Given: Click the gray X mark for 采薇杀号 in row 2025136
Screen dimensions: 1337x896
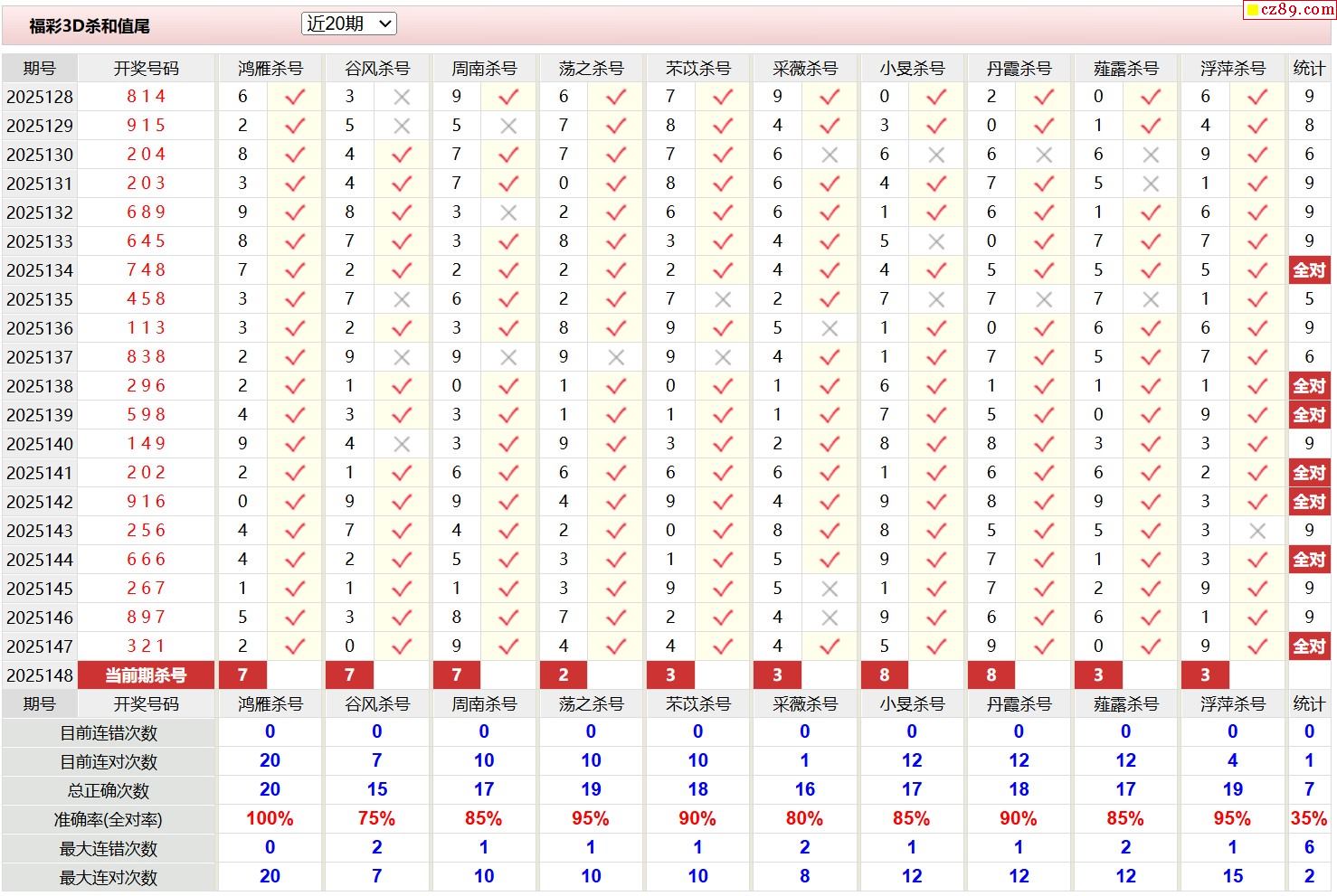Looking at the screenshot, I should pos(830,328).
